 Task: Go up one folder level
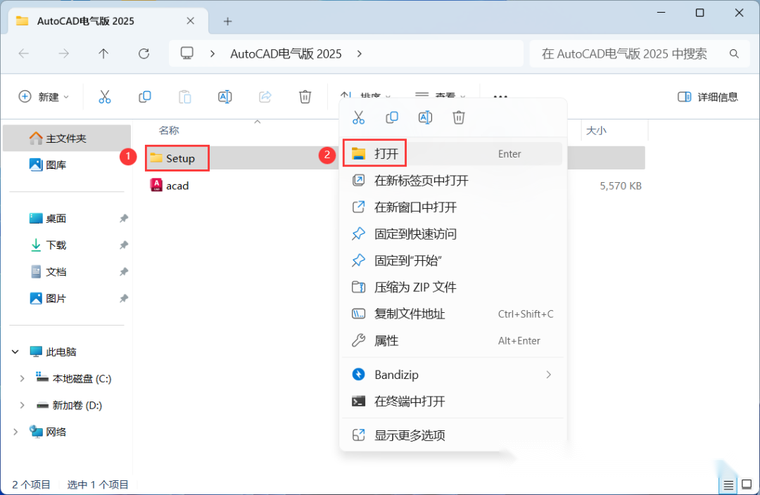[x=103, y=53]
